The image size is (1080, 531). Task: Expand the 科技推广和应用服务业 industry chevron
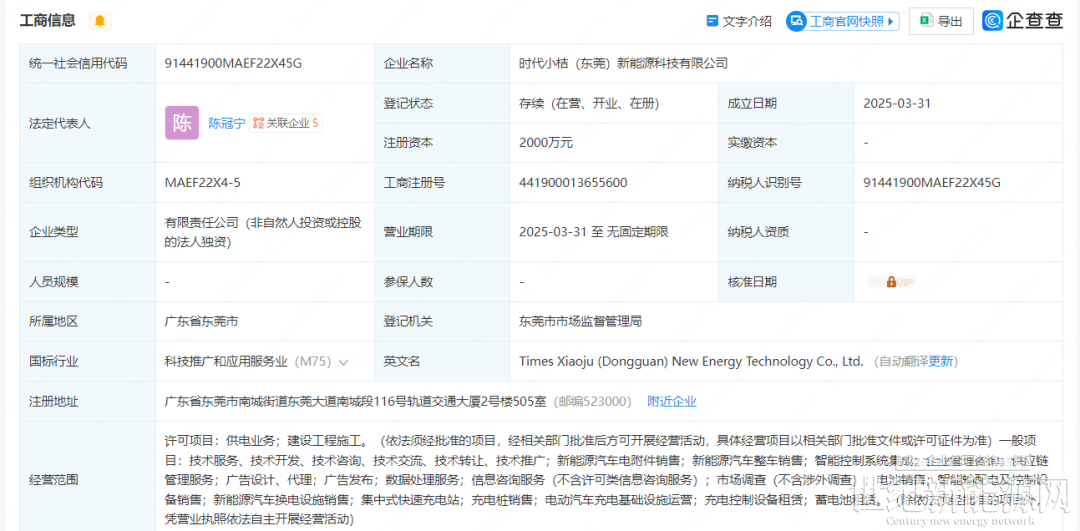tap(344, 362)
